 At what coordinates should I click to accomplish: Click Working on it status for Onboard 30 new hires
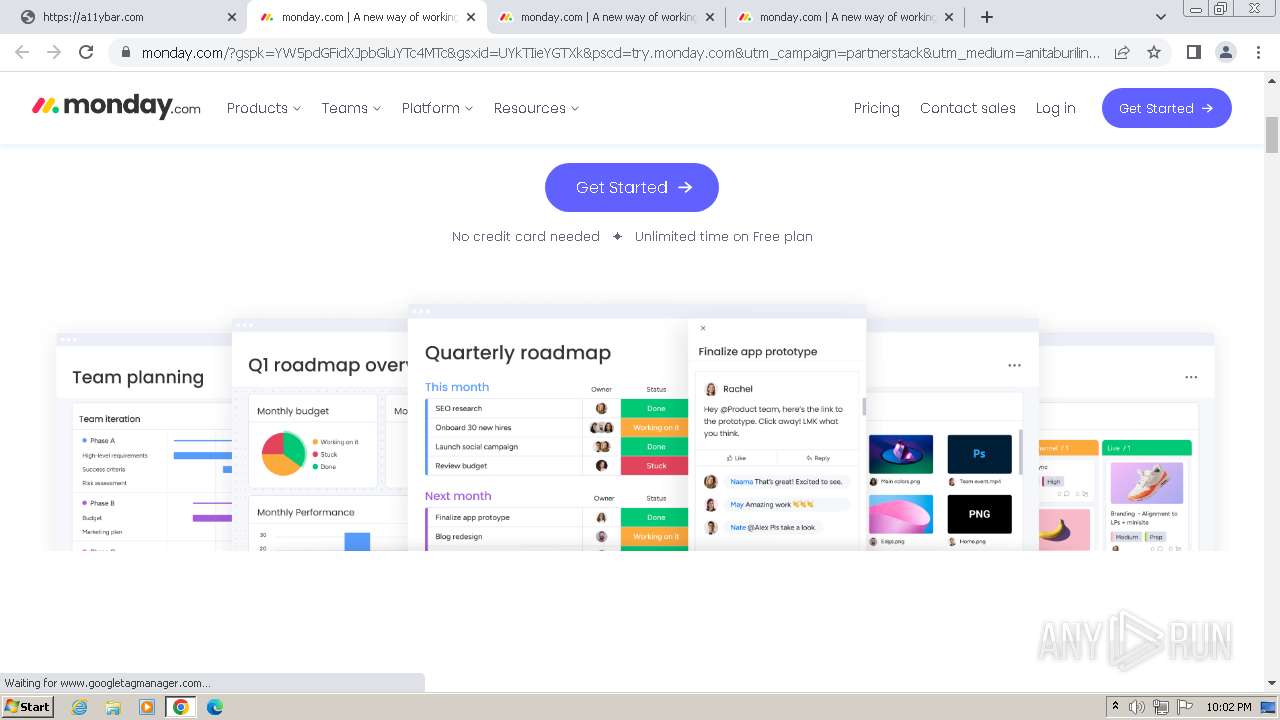655,427
